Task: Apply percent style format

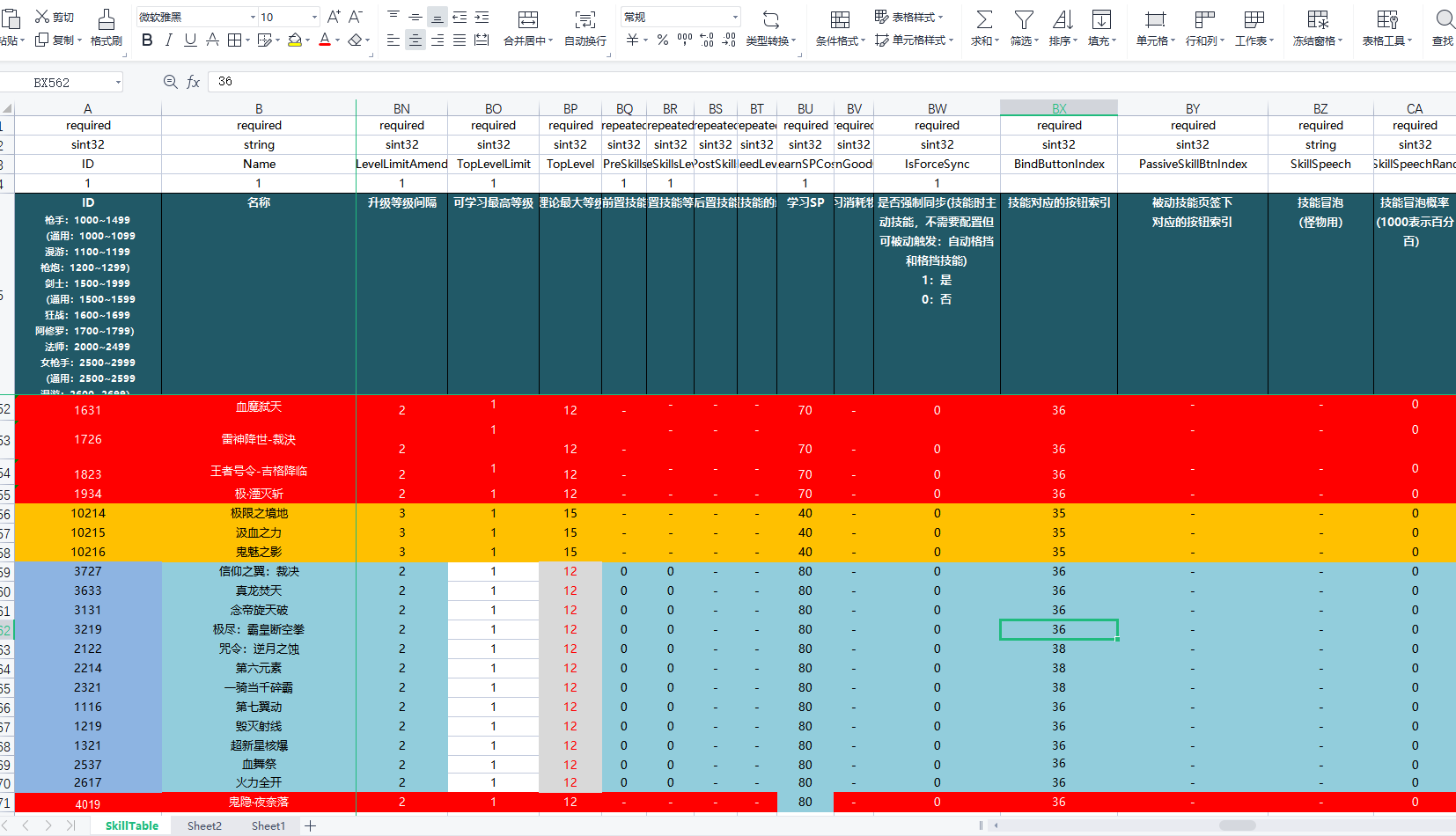Action: coord(662,40)
